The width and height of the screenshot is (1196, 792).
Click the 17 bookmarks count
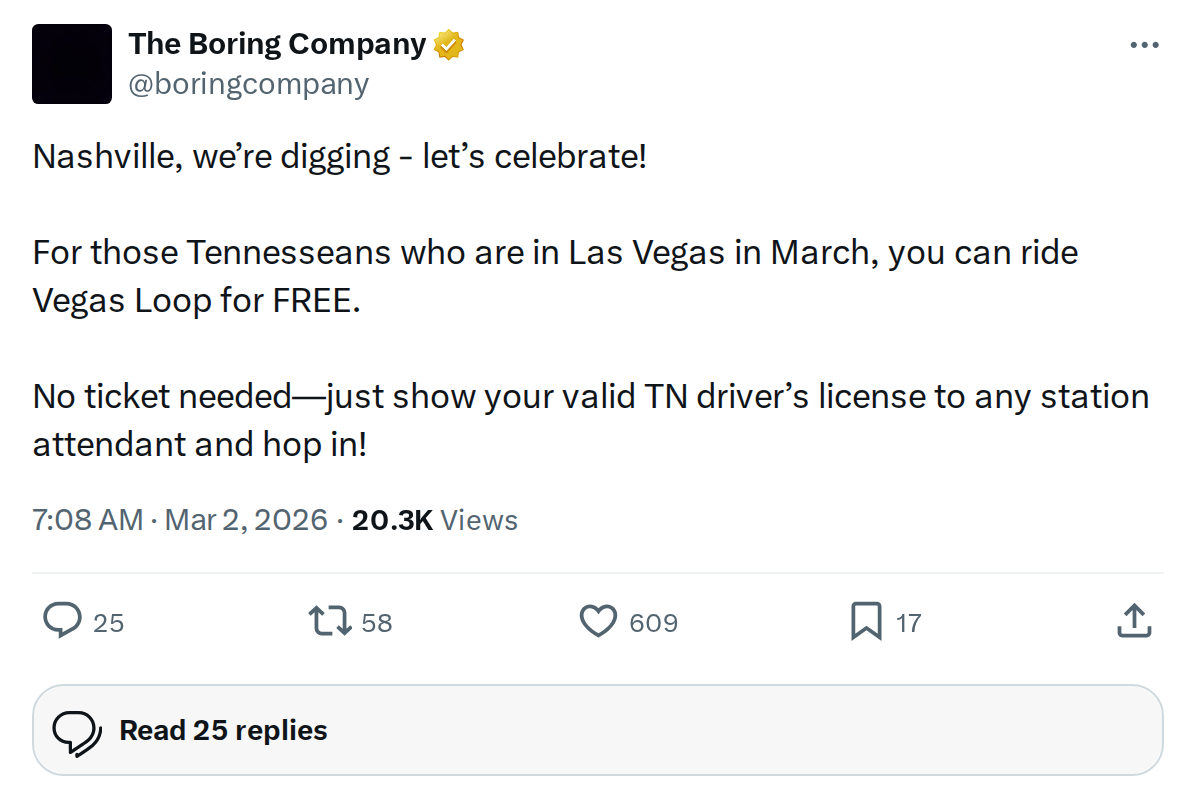[906, 624]
